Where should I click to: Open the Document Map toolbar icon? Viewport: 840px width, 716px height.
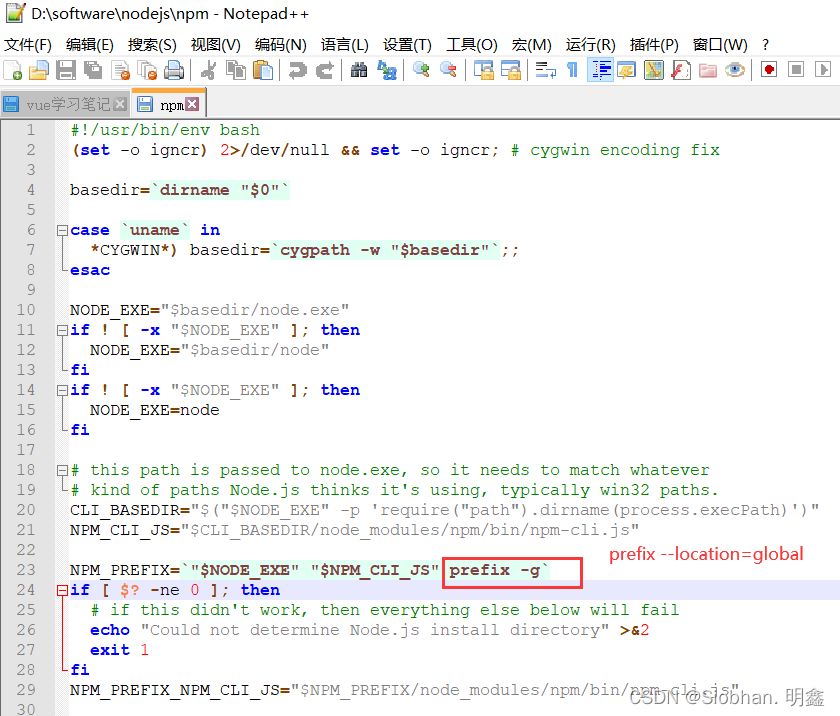pos(654,70)
